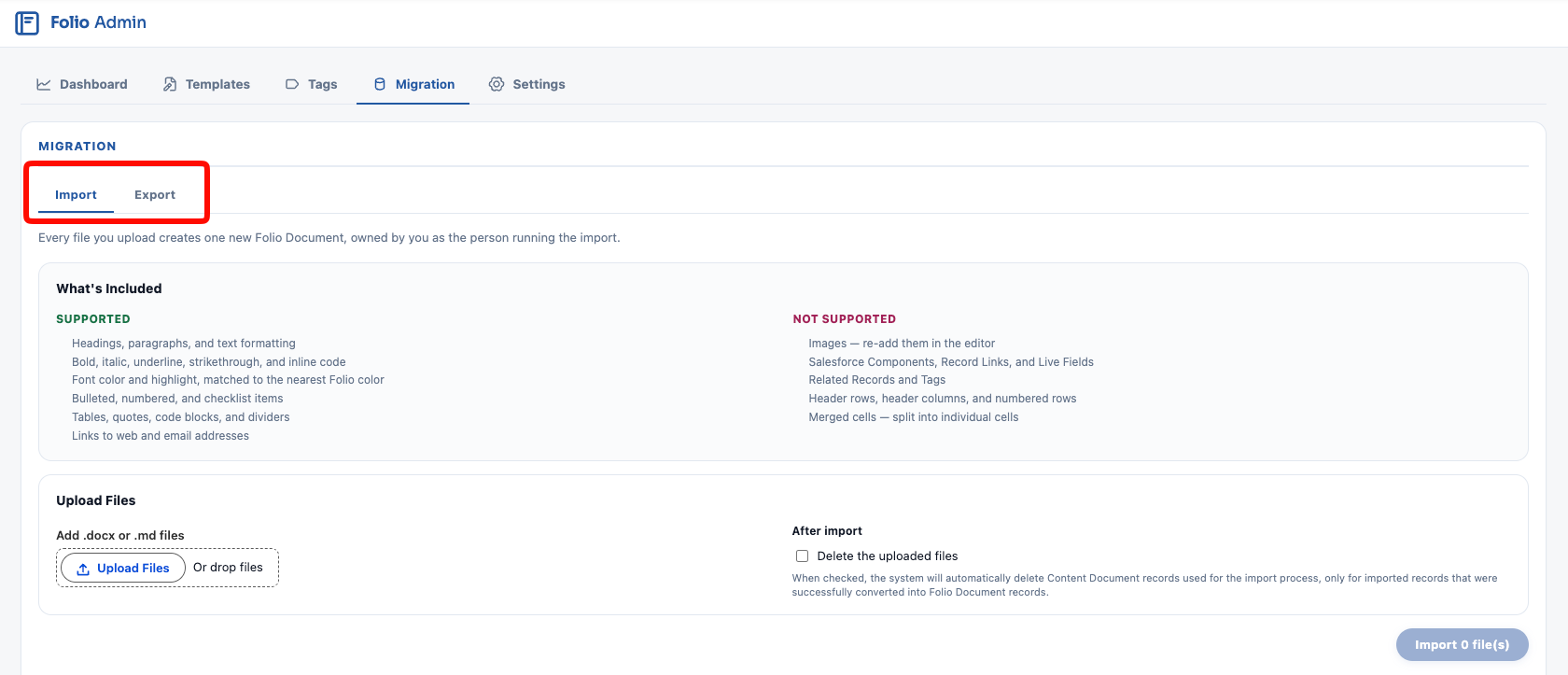Go to the Tags tab
1568x675 pixels.
click(x=311, y=84)
